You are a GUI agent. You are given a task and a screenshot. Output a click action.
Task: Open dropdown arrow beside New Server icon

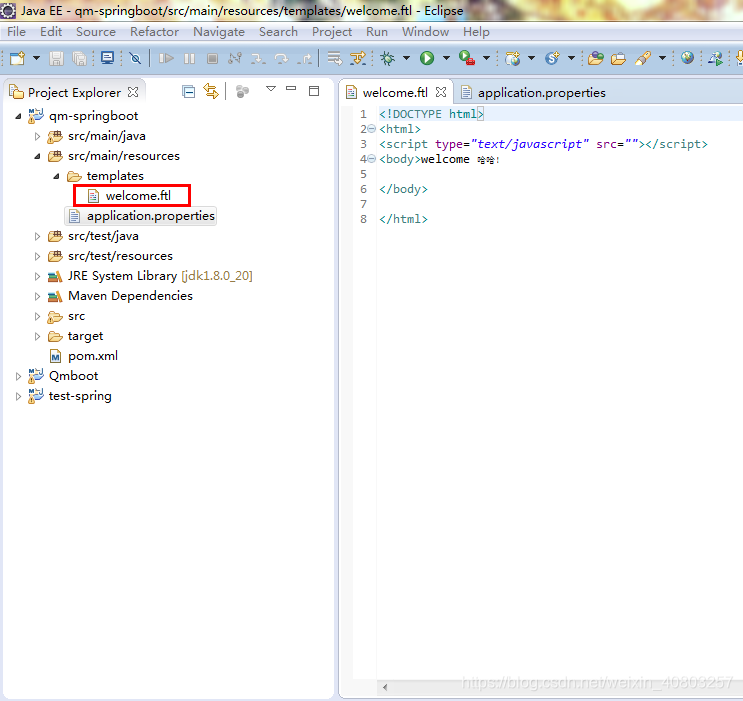click(532, 58)
